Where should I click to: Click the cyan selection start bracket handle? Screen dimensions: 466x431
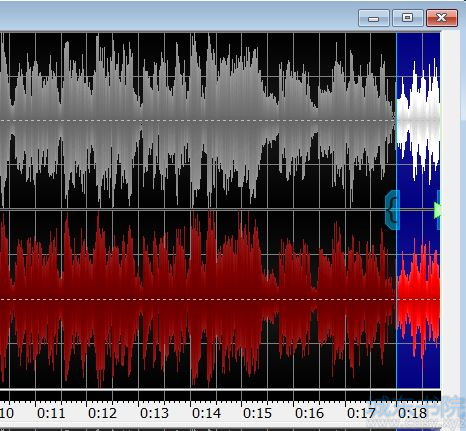(x=393, y=210)
